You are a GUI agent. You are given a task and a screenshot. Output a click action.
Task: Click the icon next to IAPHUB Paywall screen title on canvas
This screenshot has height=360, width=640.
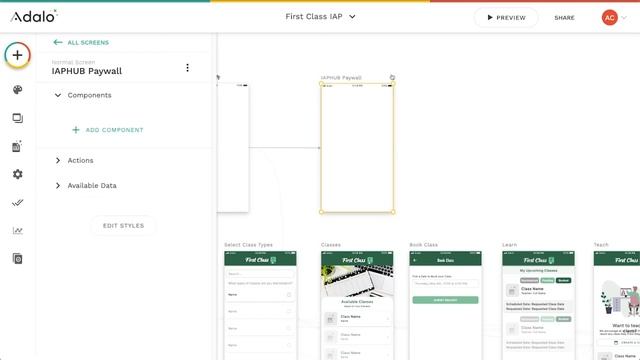(x=392, y=77)
